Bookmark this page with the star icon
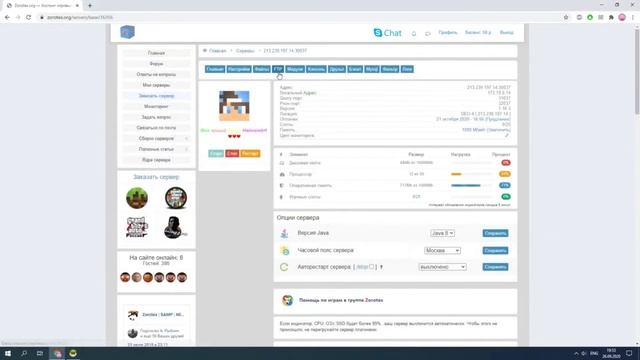This screenshot has height=360, width=640. 566,17
